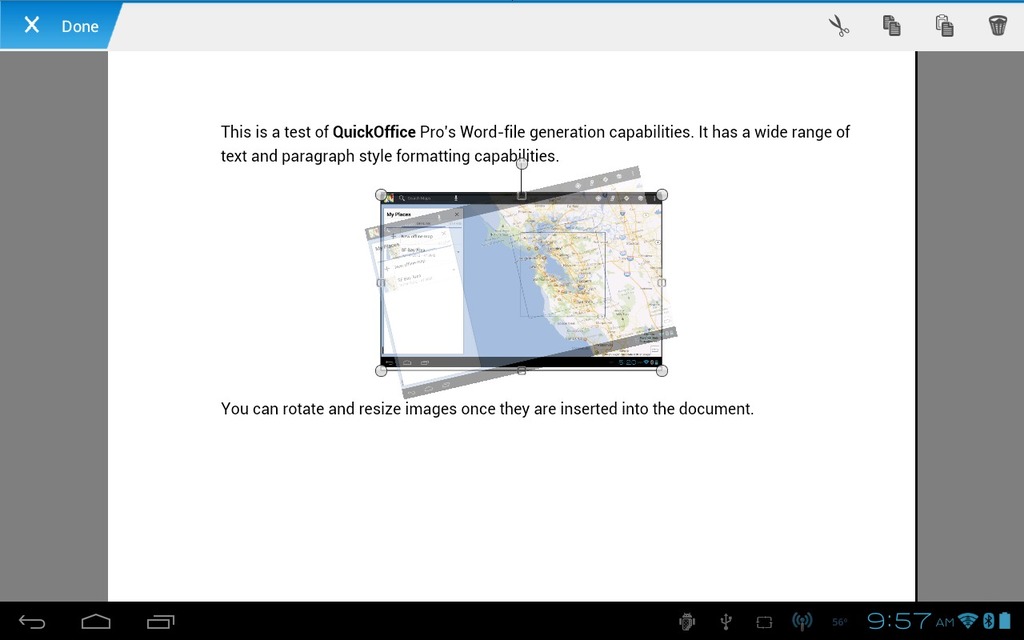Select the bottom-right resize handle
This screenshot has width=1024, height=640.
[x=662, y=371]
